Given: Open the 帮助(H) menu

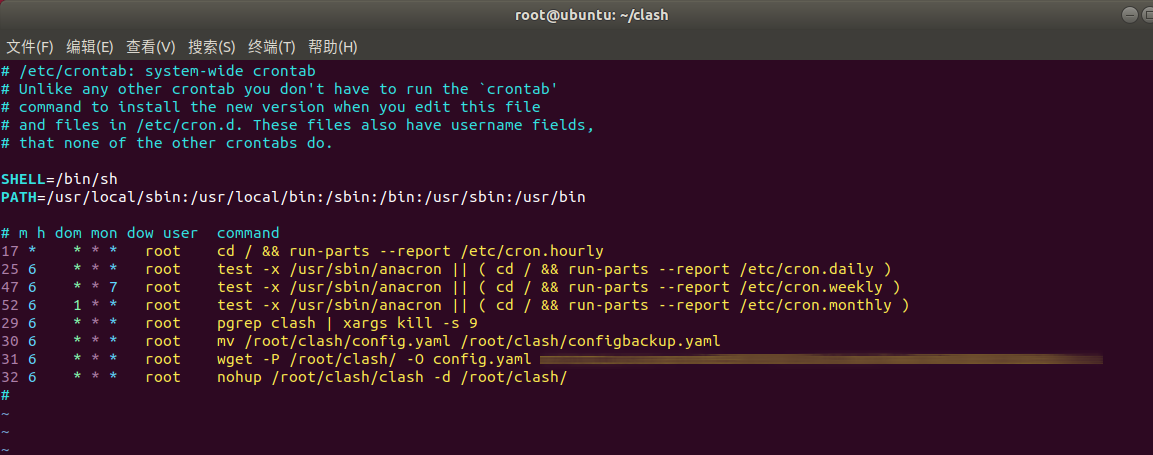Looking at the screenshot, I should (333, 47).
